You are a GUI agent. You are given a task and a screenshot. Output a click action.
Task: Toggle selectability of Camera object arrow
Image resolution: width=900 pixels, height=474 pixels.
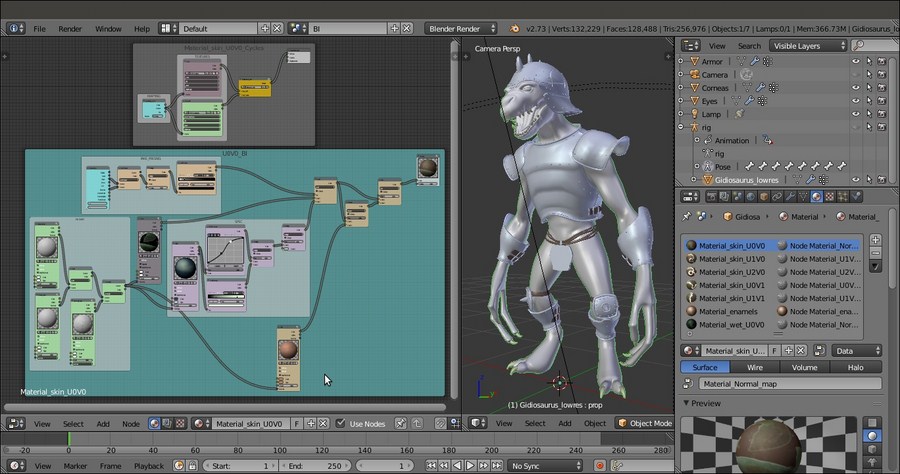(x=869, y=75)
